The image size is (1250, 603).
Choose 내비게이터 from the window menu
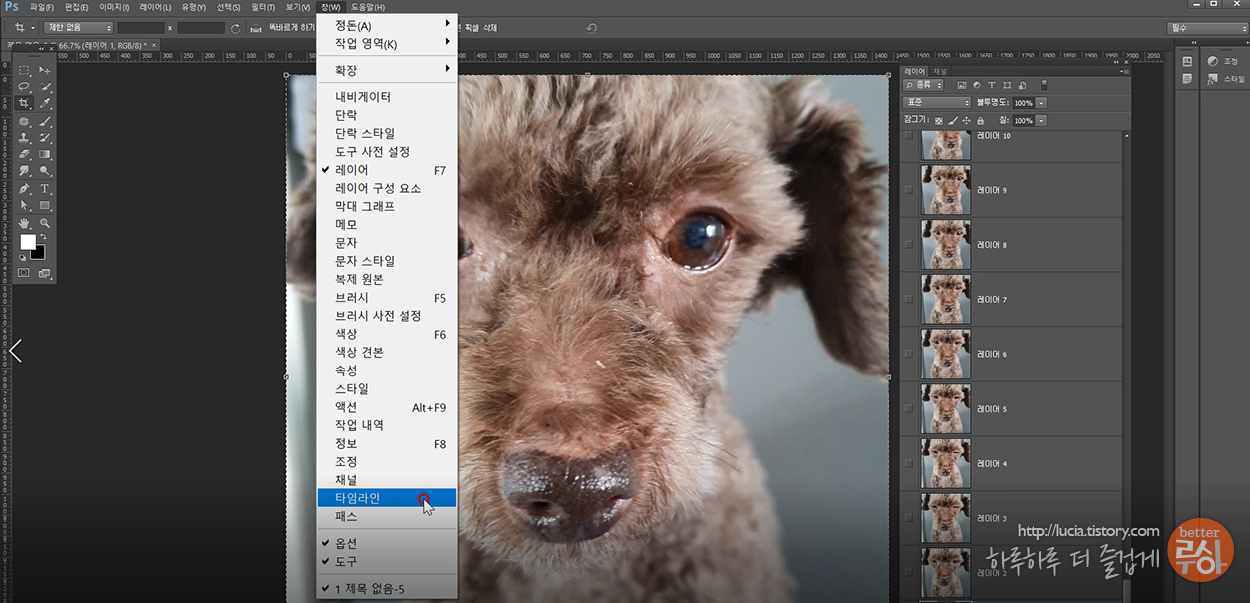(x=387, y=97)
